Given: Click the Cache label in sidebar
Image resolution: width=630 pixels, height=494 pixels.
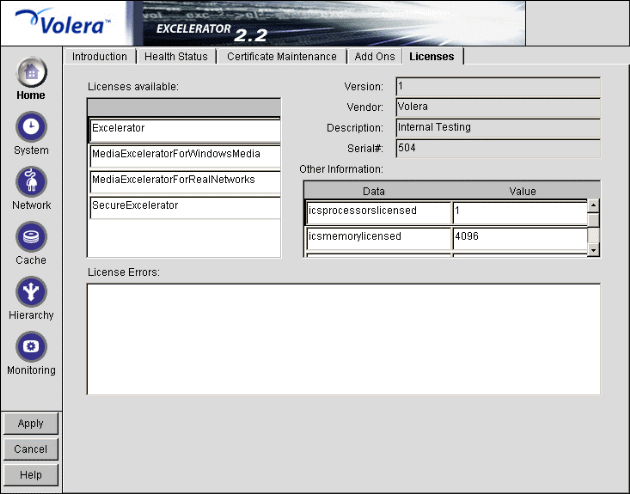Looking at the screenshot, I should [31, 260].
